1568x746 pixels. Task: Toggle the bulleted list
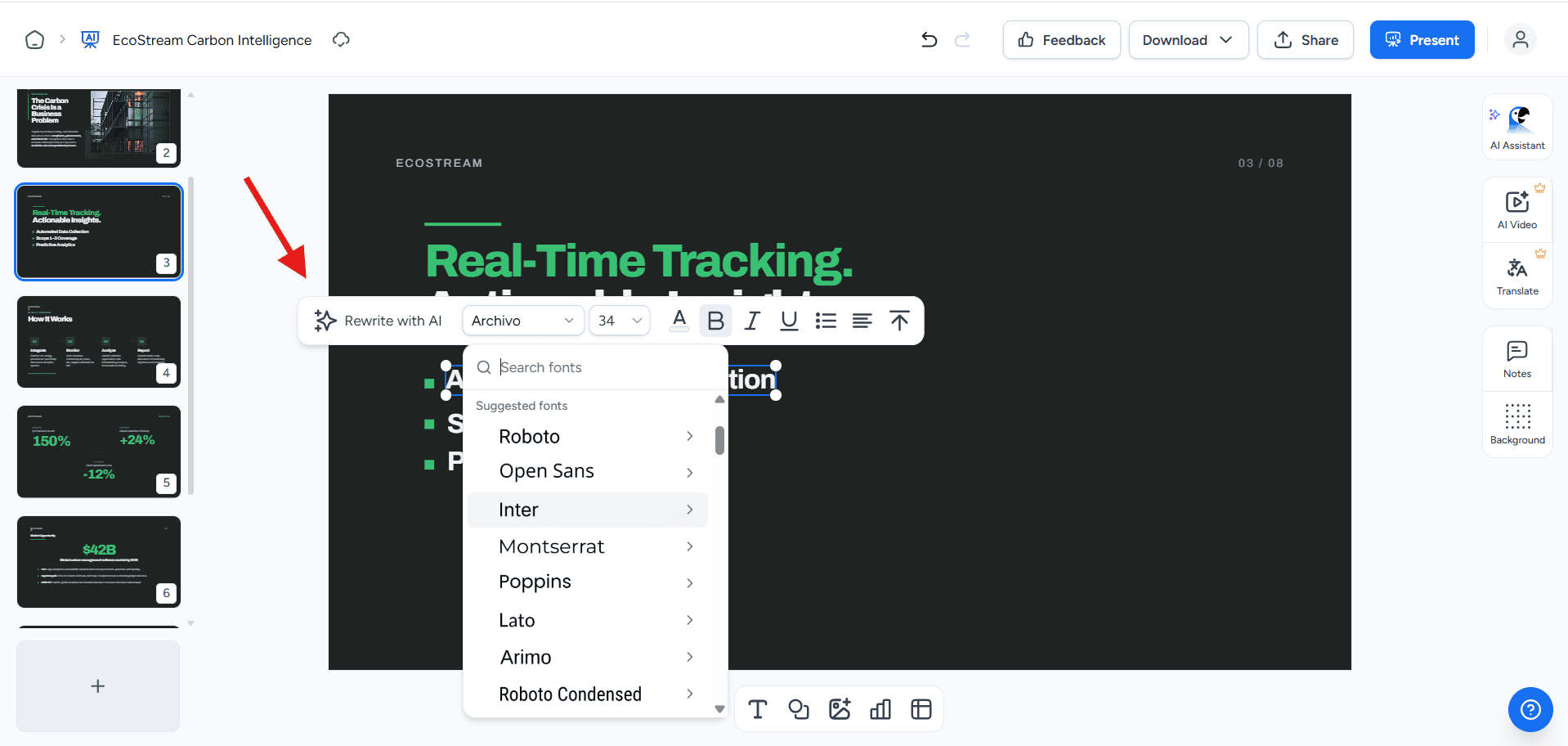click(826, 321)
